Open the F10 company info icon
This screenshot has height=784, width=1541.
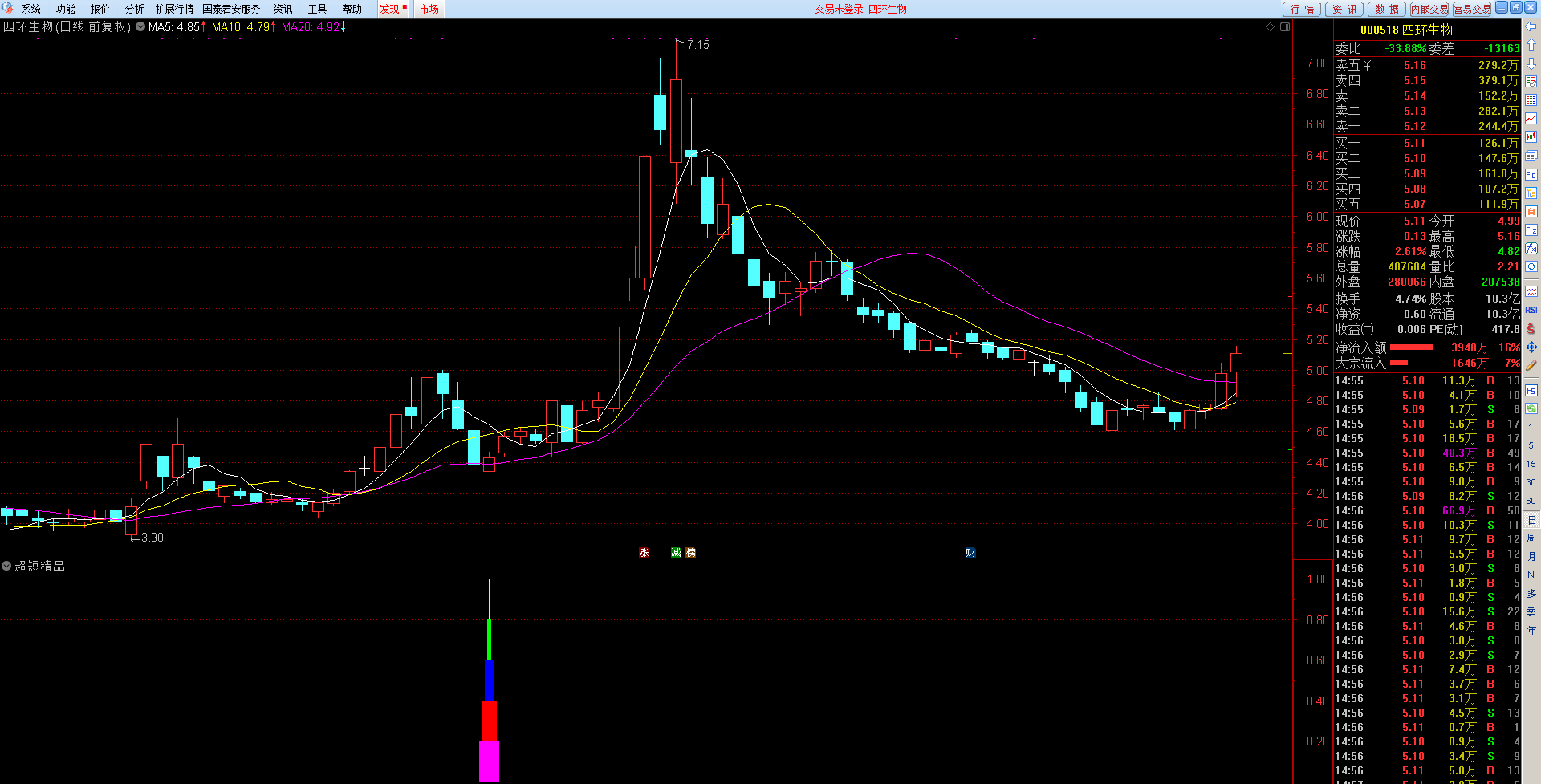click(x=1531, y=174)
